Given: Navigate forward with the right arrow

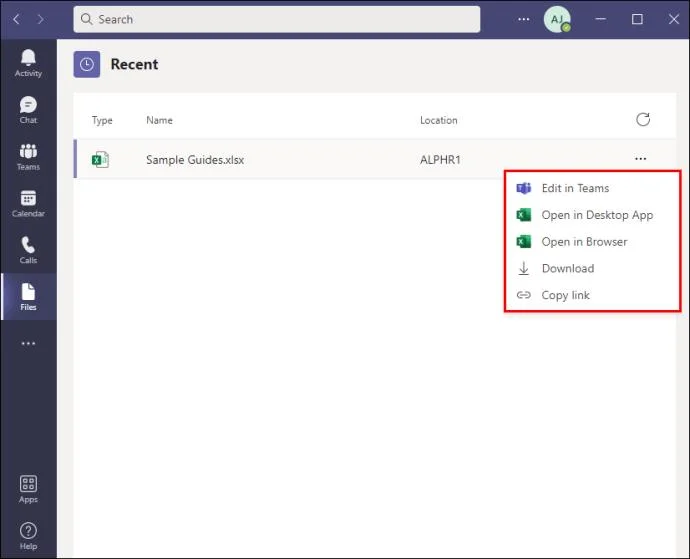Looking at the screenshot, I should [x=40, y=19].
